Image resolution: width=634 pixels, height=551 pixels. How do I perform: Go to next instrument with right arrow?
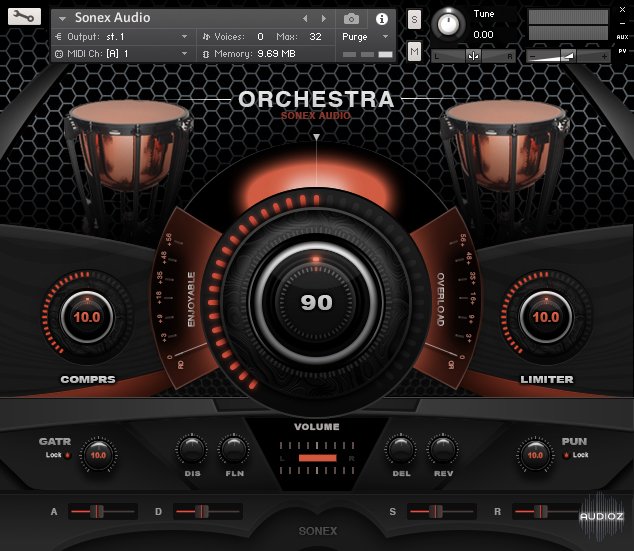[x=323, y=19]
